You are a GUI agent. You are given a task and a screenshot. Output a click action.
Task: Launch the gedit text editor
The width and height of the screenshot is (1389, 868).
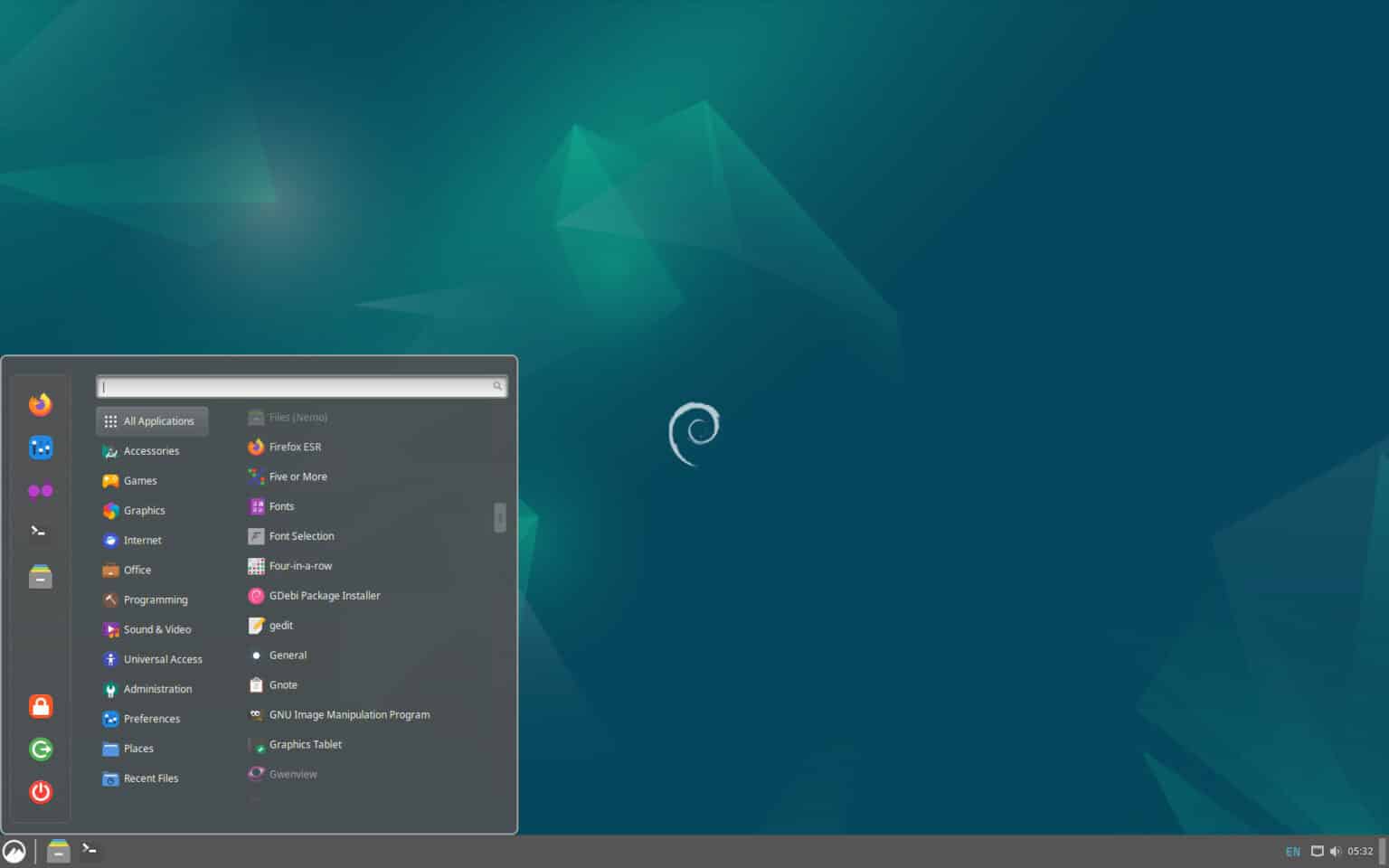tap(281, 625)
